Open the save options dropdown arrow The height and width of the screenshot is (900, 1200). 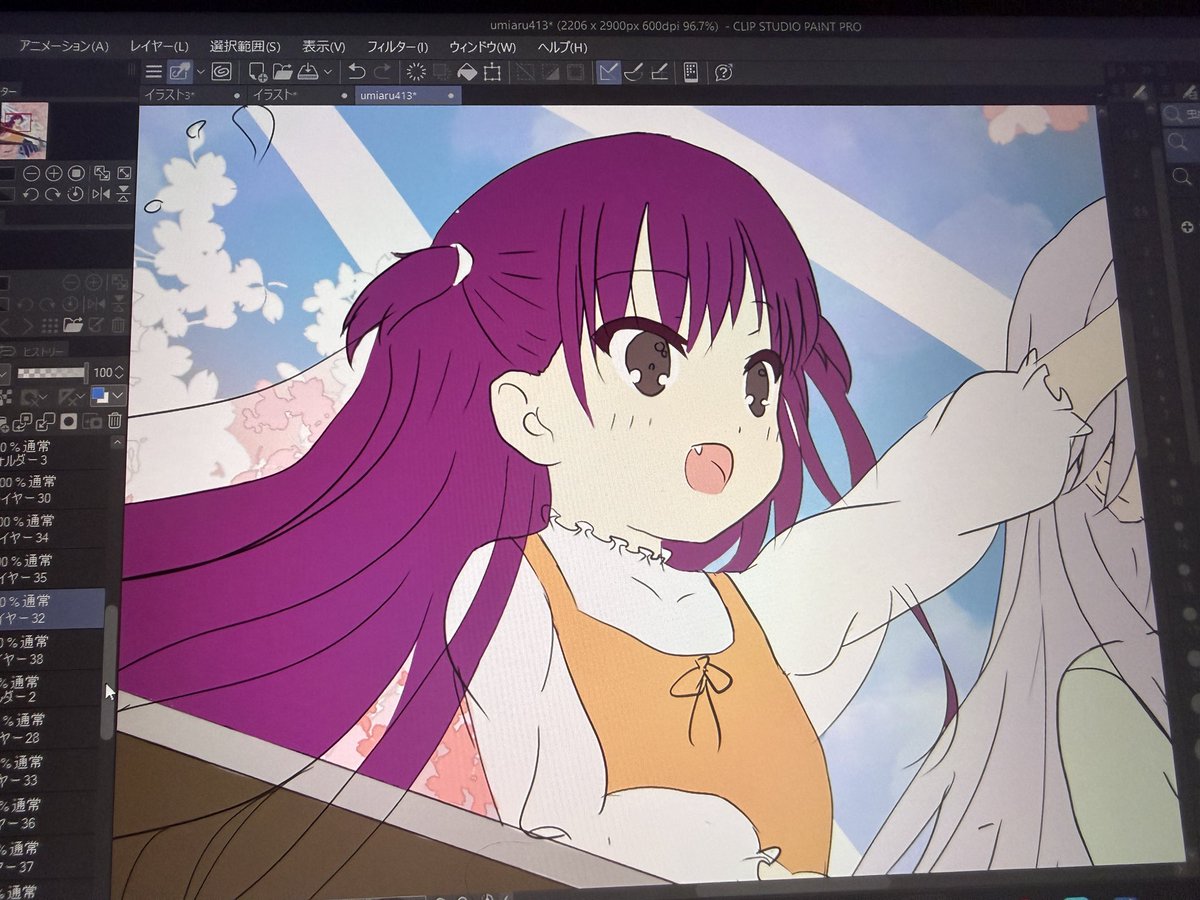pos(328,72)
